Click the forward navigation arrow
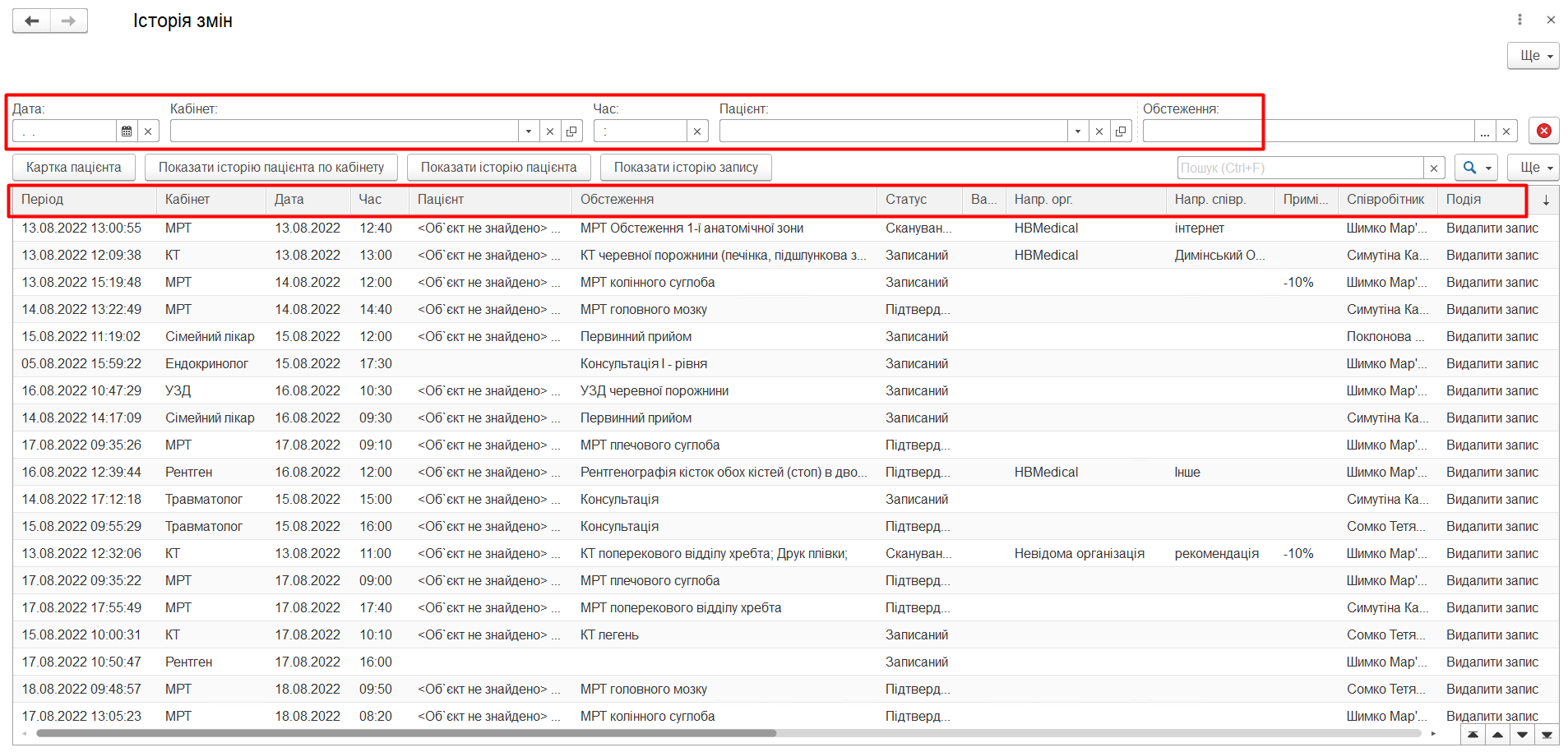The width and height of the screenshot is (1568, 752). pos(69,21)
